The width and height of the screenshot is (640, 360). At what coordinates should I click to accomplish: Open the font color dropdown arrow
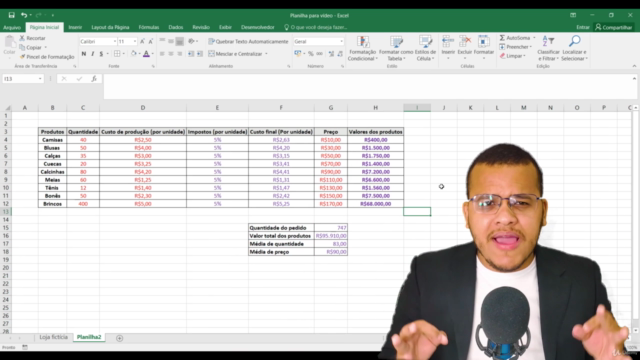point(153,53)
